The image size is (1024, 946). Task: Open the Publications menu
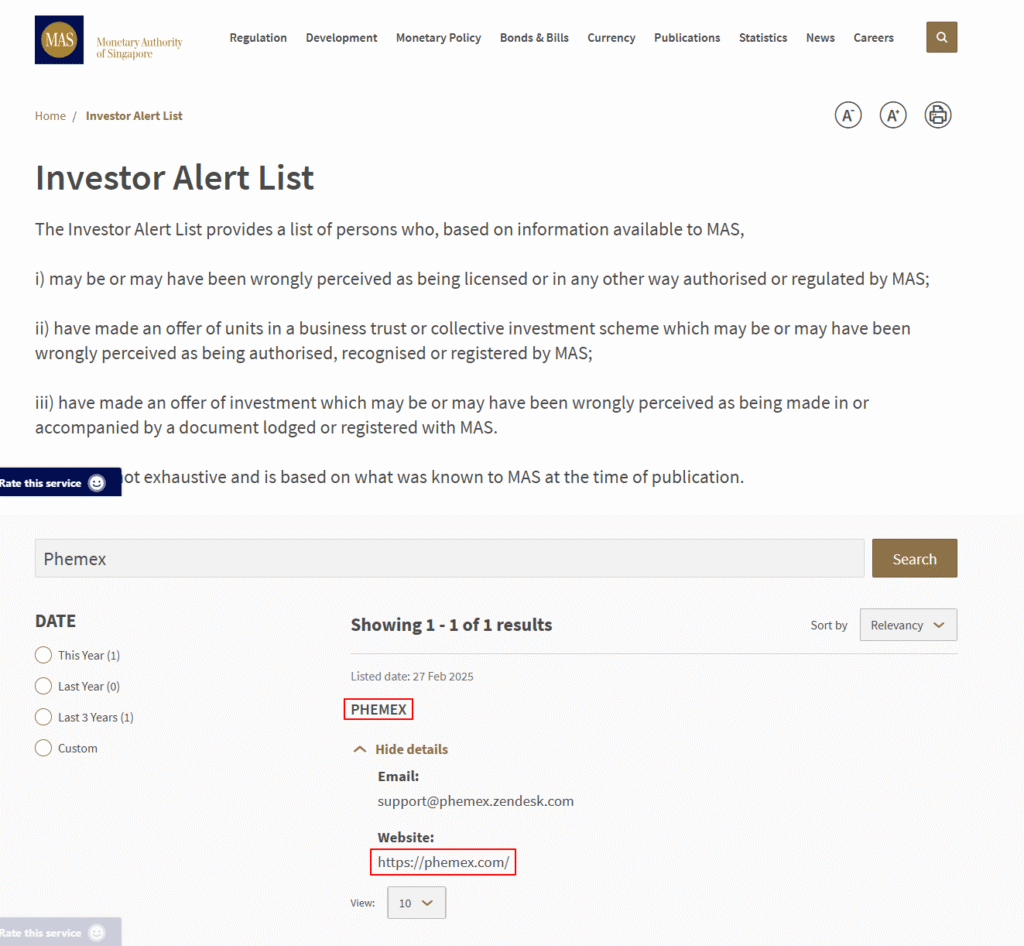687,37
